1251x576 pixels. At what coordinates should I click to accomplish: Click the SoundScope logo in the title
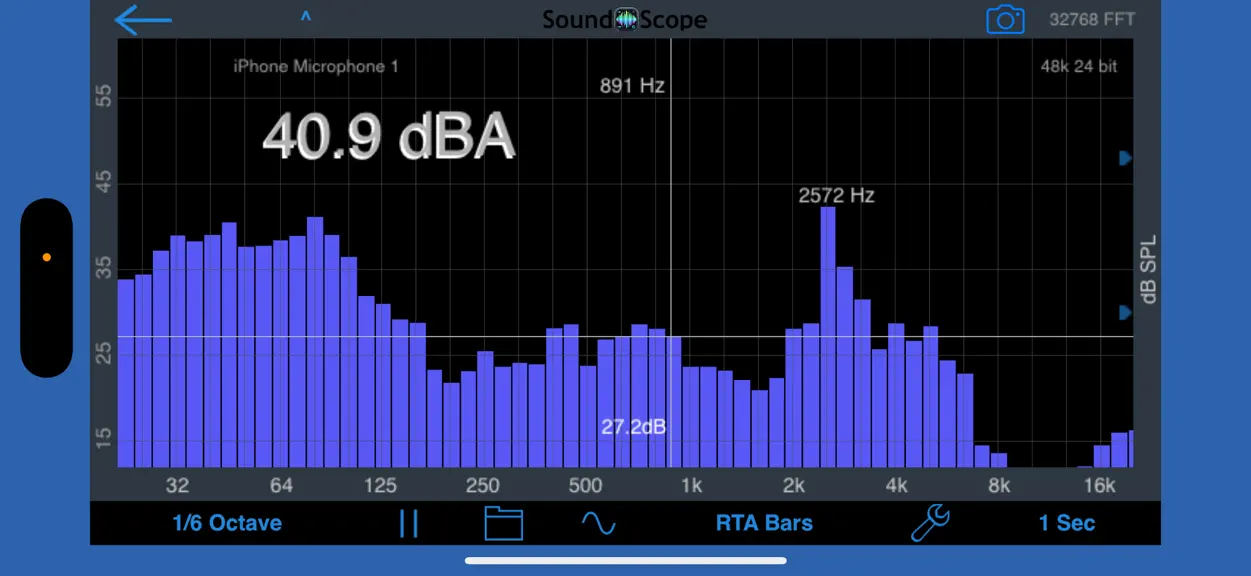[625, 19]
